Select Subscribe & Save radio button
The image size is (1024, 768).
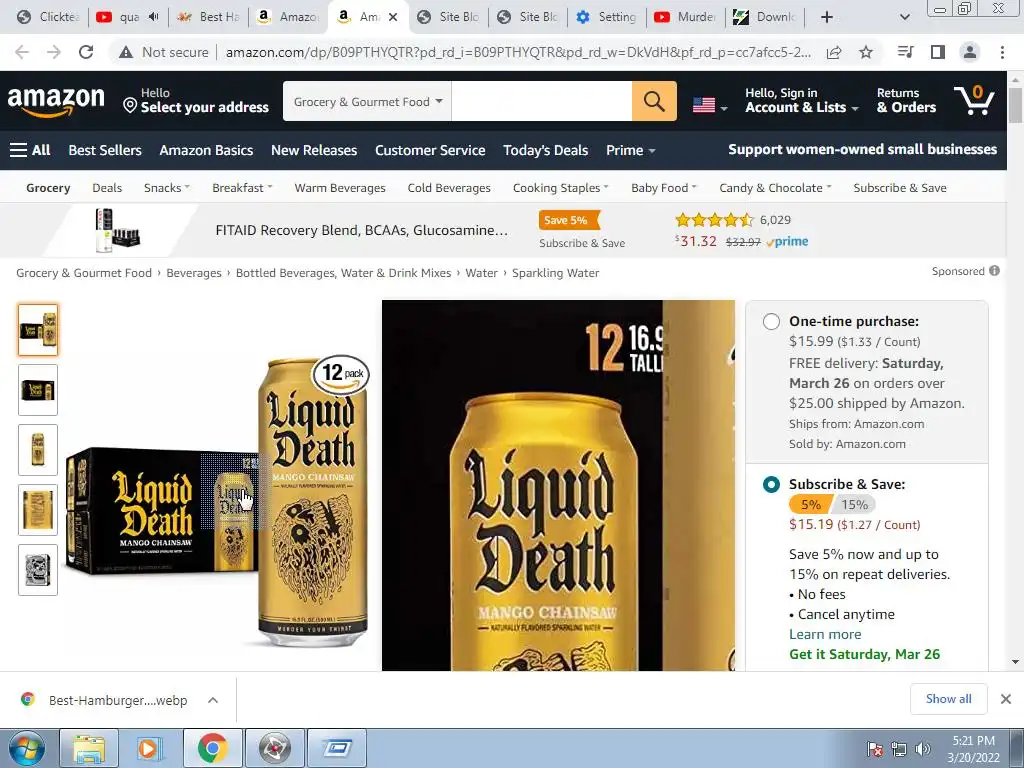click(x=771, y=485)
